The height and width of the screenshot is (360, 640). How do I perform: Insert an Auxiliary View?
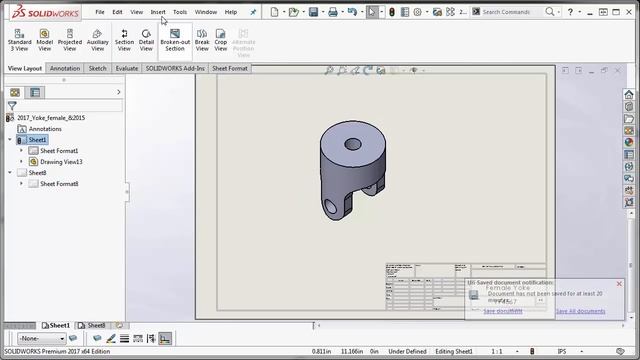98,40
